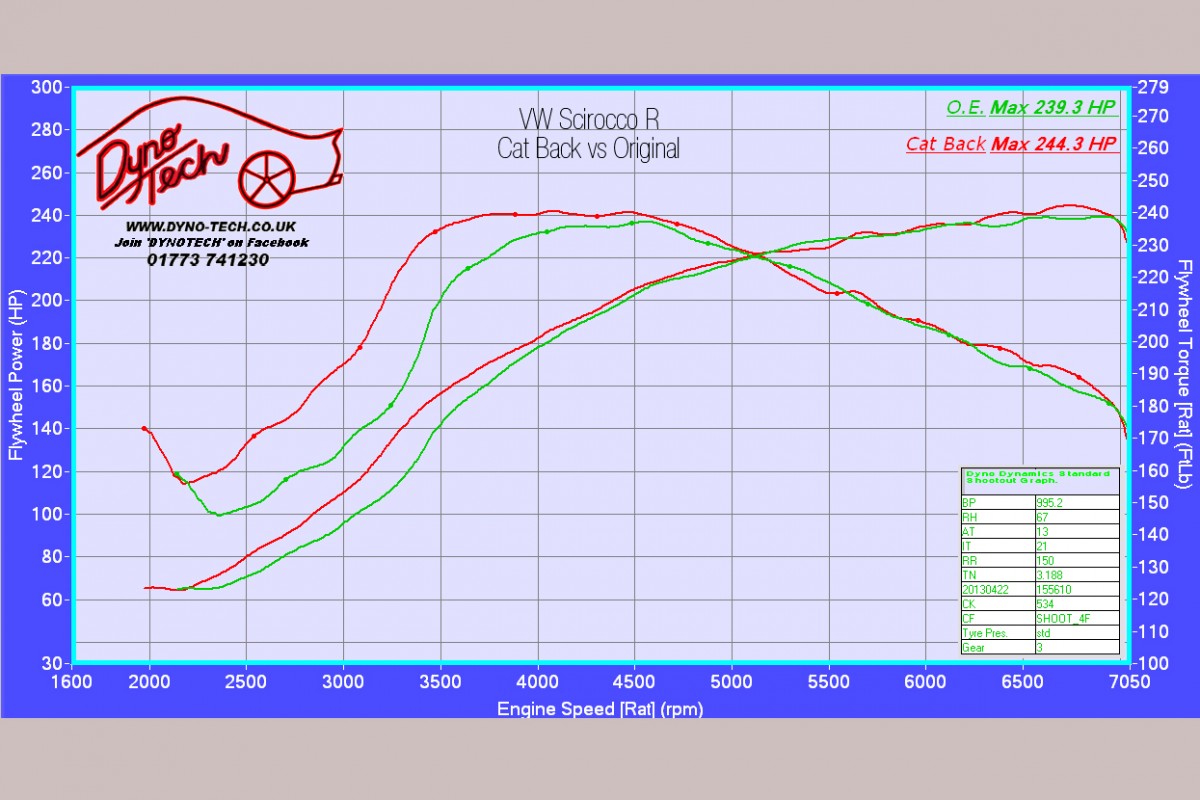Select the '3.188' value cell

tap(1077, 574)
